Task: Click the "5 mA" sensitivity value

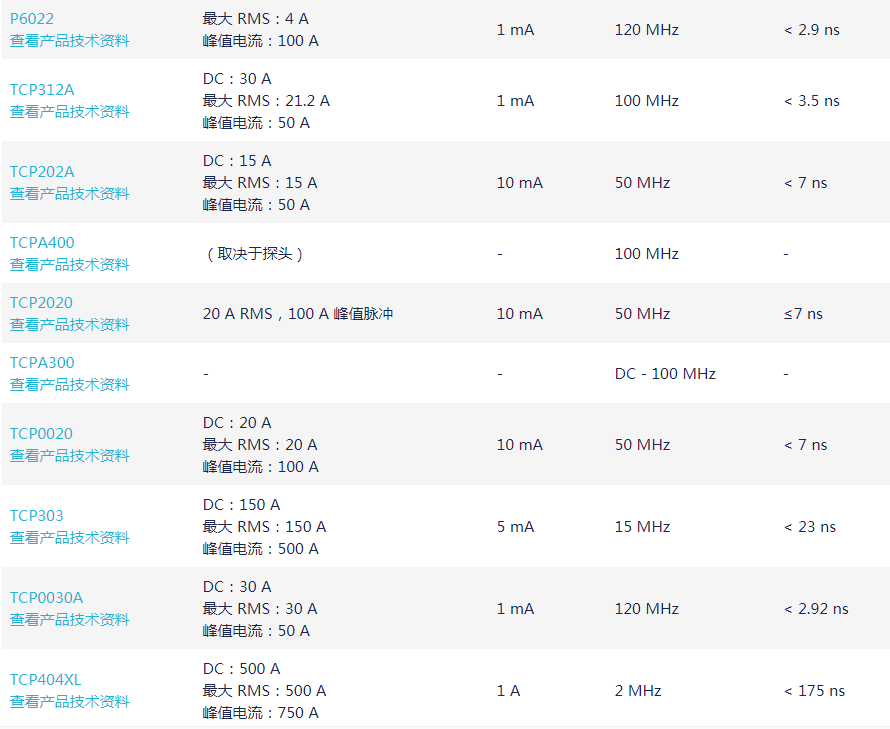Action: (515, 527)
